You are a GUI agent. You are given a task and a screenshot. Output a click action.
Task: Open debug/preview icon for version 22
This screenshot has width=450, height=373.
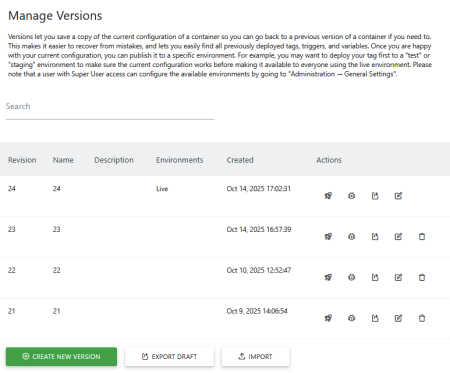click(352, 277)
